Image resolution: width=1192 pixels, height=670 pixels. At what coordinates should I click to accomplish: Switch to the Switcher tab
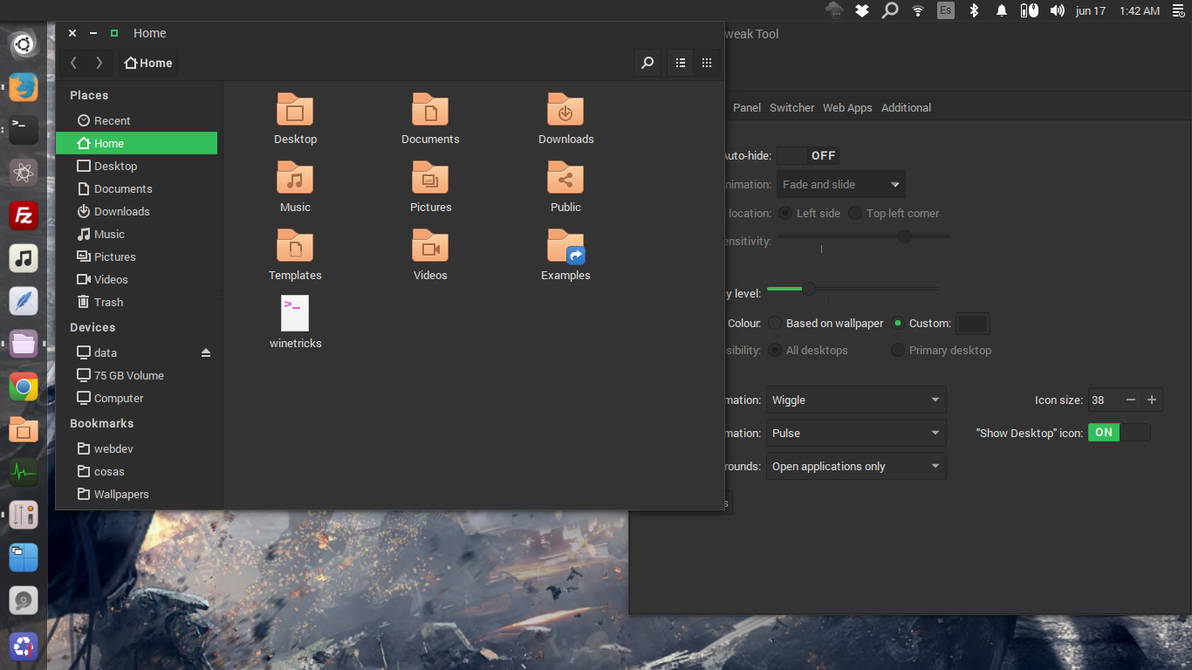(791, 108)
